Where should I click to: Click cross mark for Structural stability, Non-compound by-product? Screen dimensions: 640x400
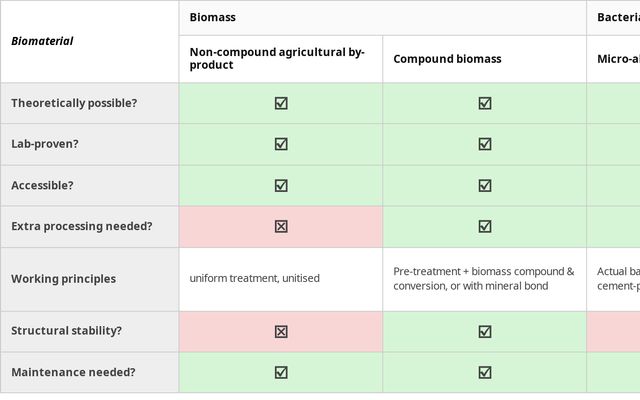pos(281,331)
